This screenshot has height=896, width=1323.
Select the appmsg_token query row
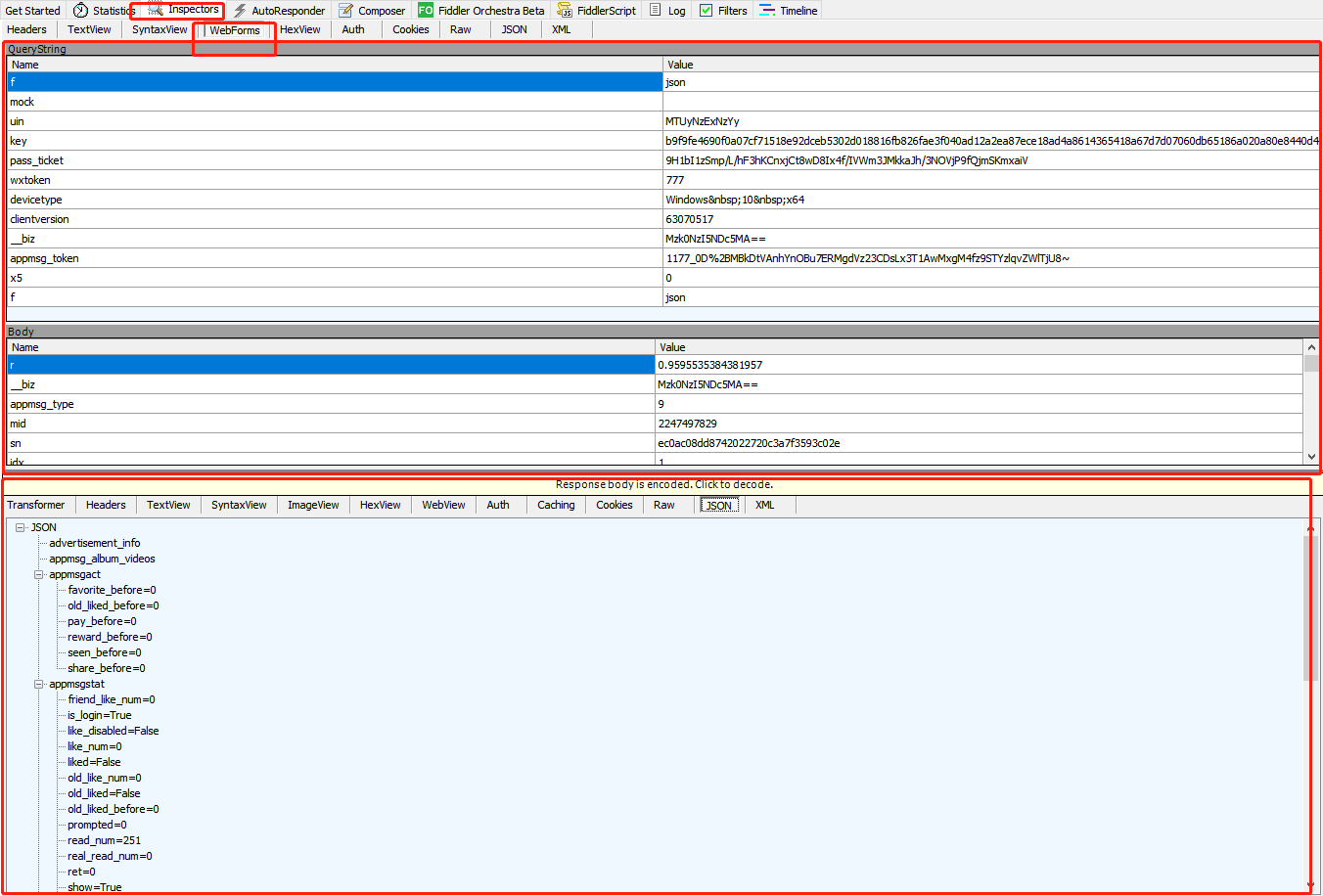point(662,258)
